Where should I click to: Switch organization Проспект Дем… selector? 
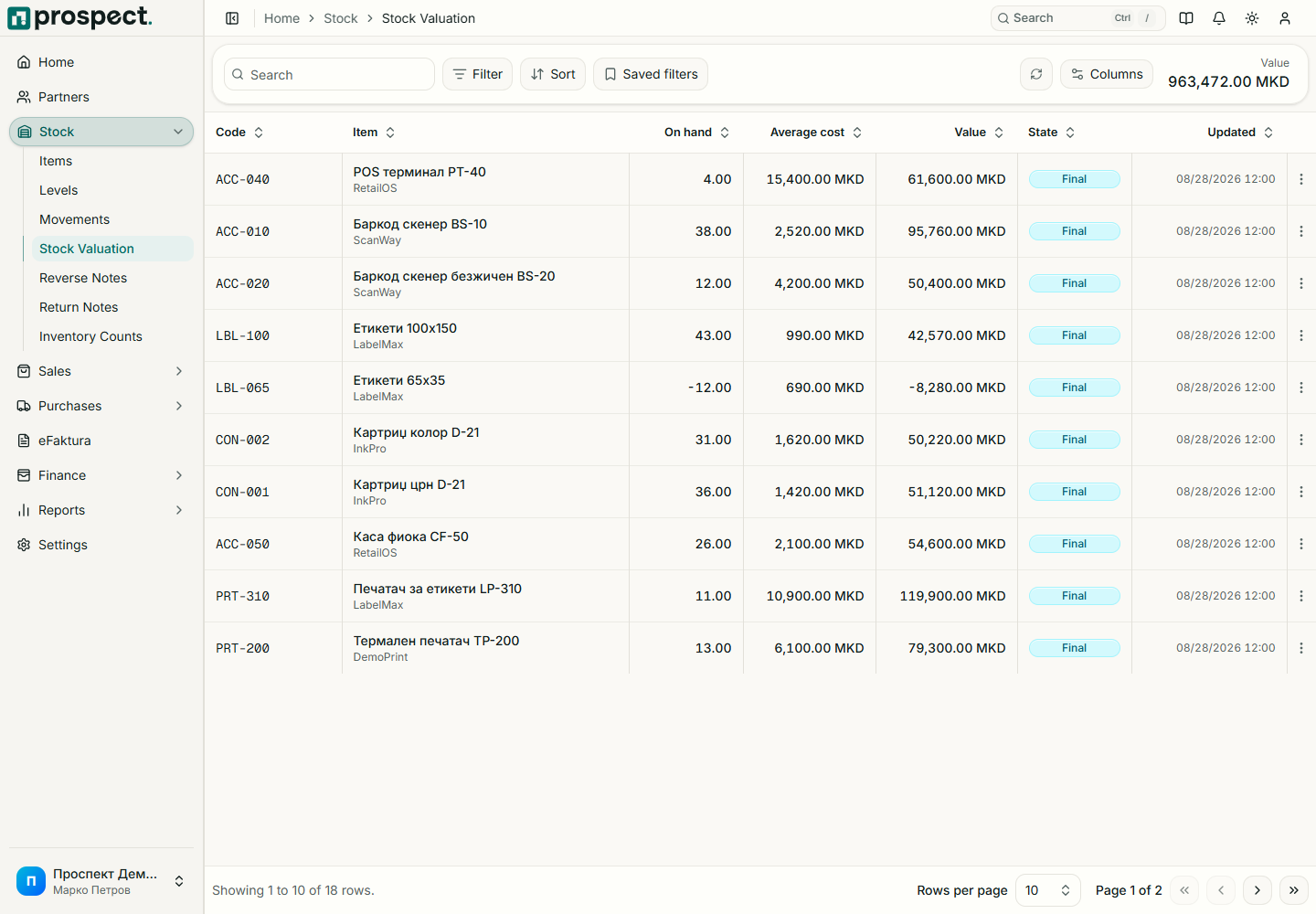coord(101,881)
